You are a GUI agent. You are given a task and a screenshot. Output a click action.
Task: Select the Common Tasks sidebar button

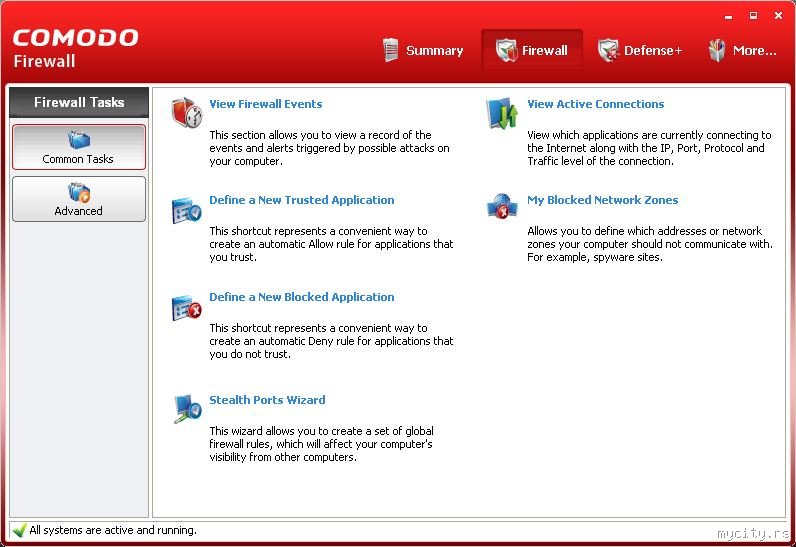click(79, 147)
